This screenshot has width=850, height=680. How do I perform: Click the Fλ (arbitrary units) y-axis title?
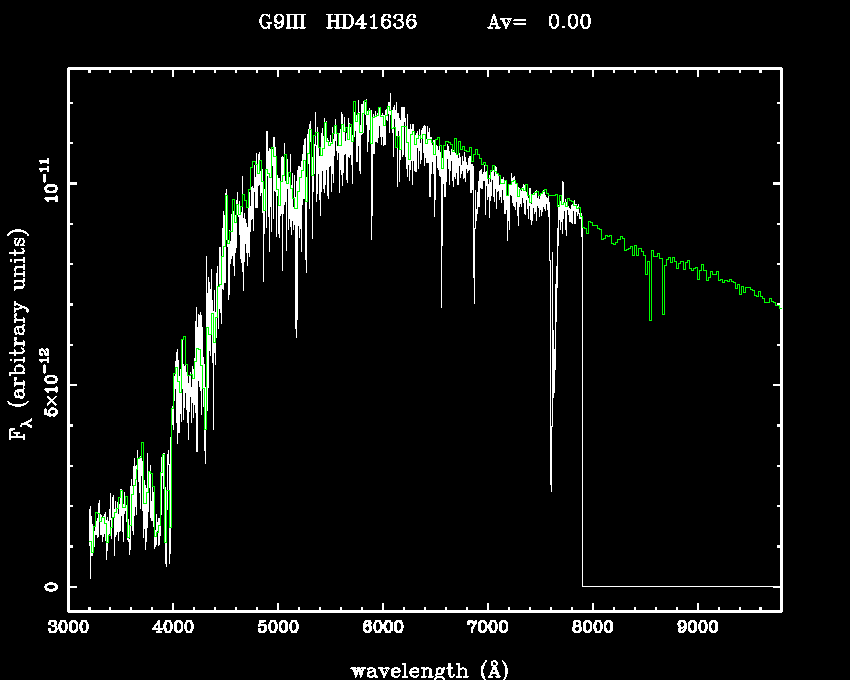pos(20,335)
